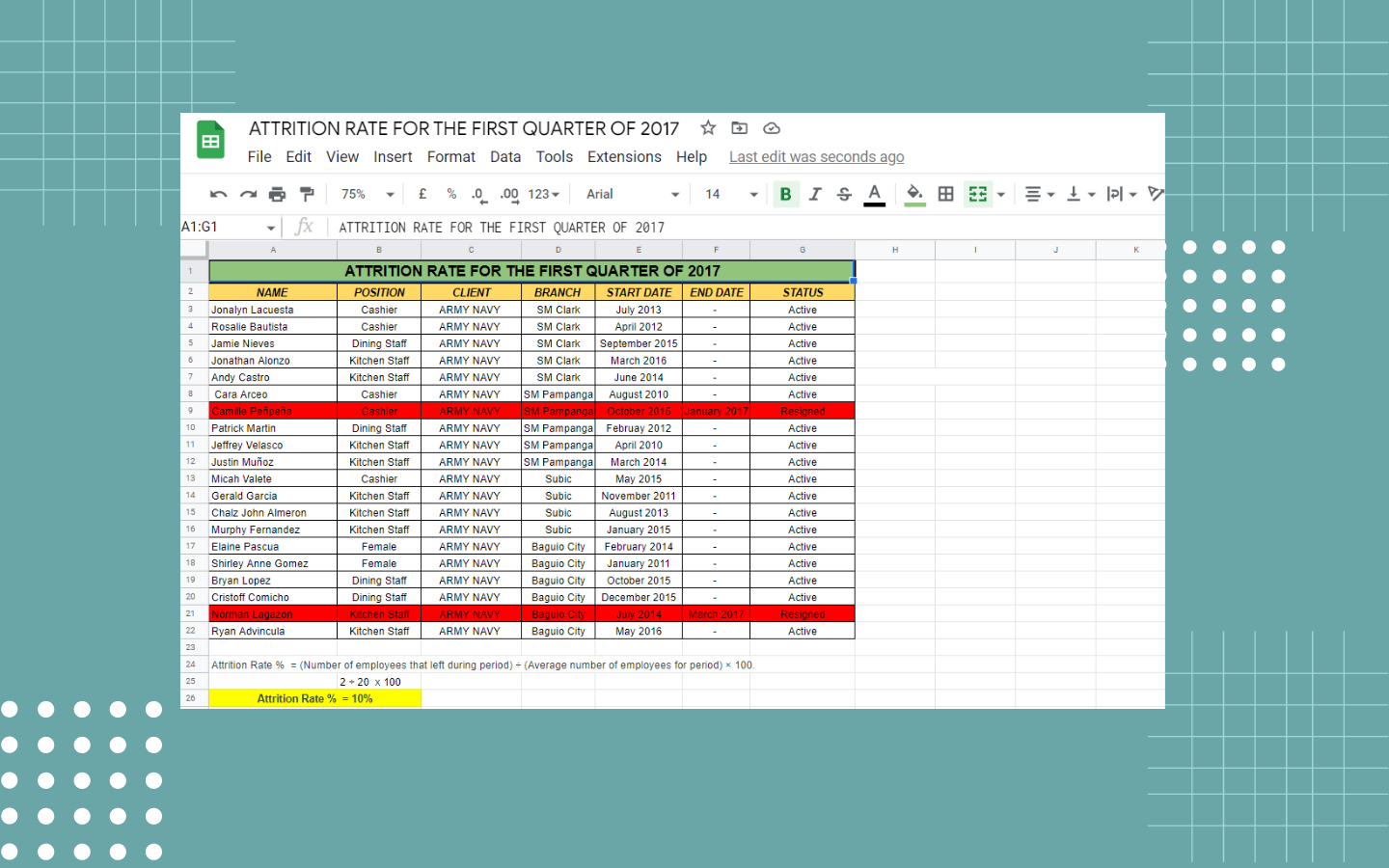1389x868 pixels.
Task: Star this spreadsheet document
Action: tap(708, 128)
